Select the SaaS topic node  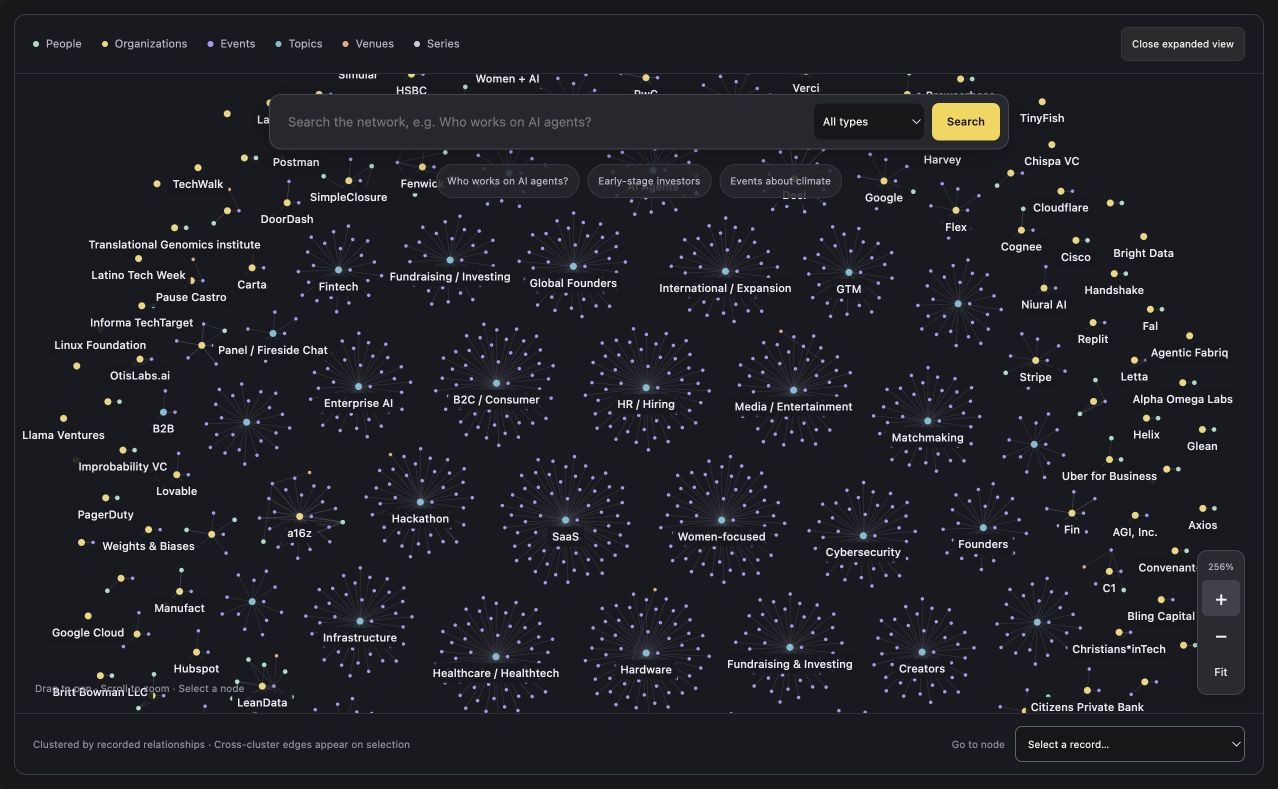565,520
